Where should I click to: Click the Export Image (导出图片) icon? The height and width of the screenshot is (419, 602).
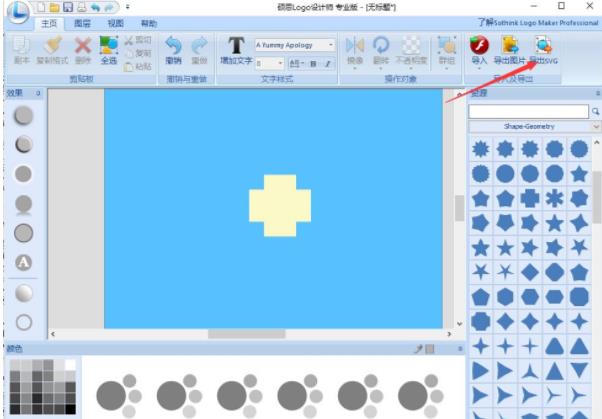[x=511, y=46]
